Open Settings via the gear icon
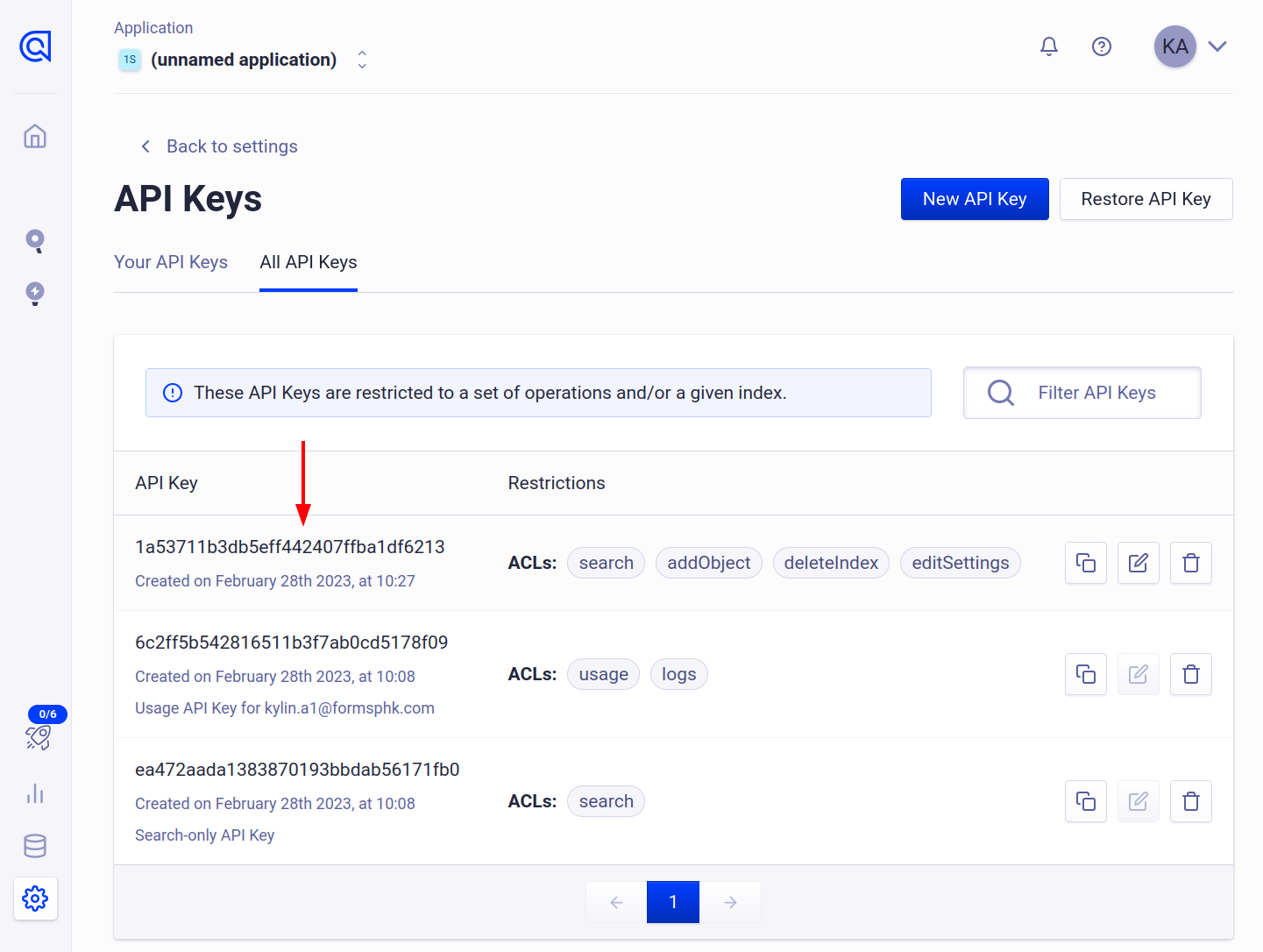The height and width of the screenshot is (952, 1263). (35, 899)
